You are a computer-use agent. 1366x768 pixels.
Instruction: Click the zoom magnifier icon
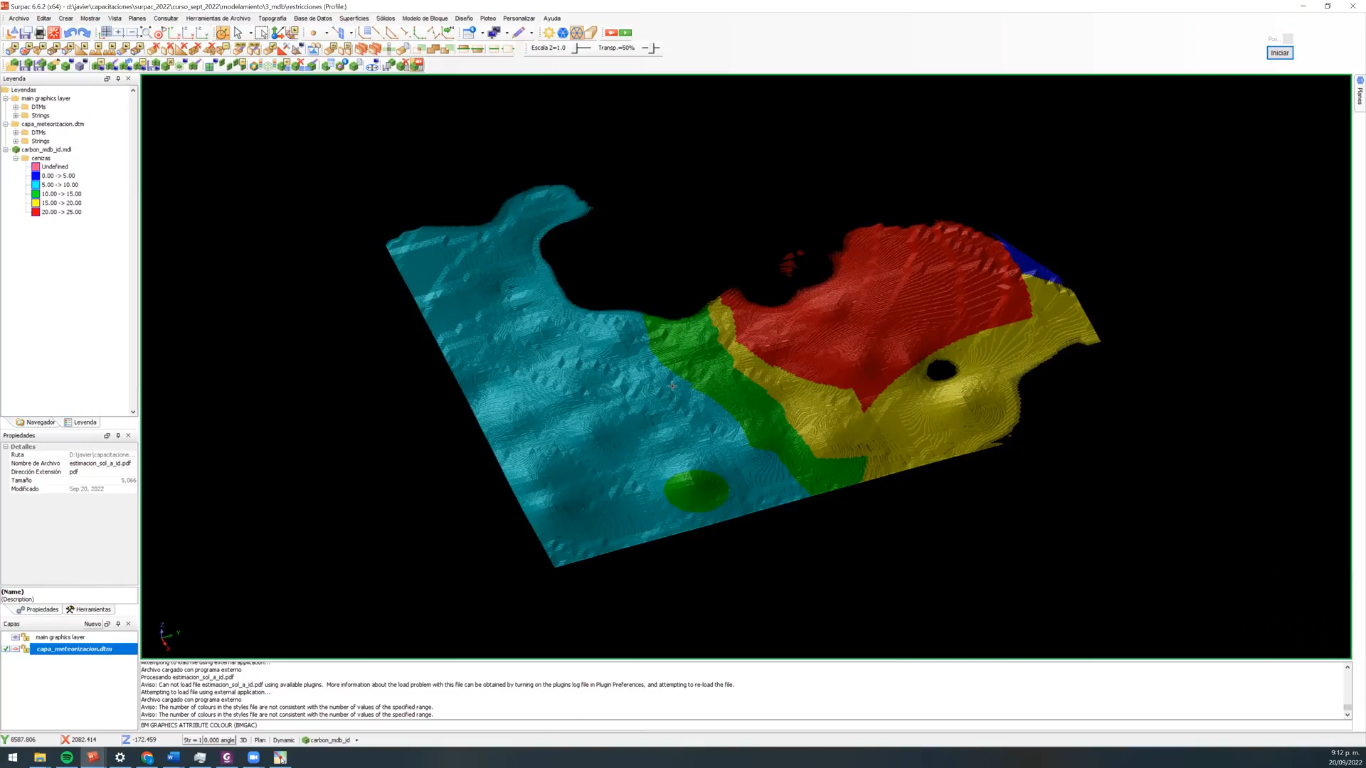147,33
